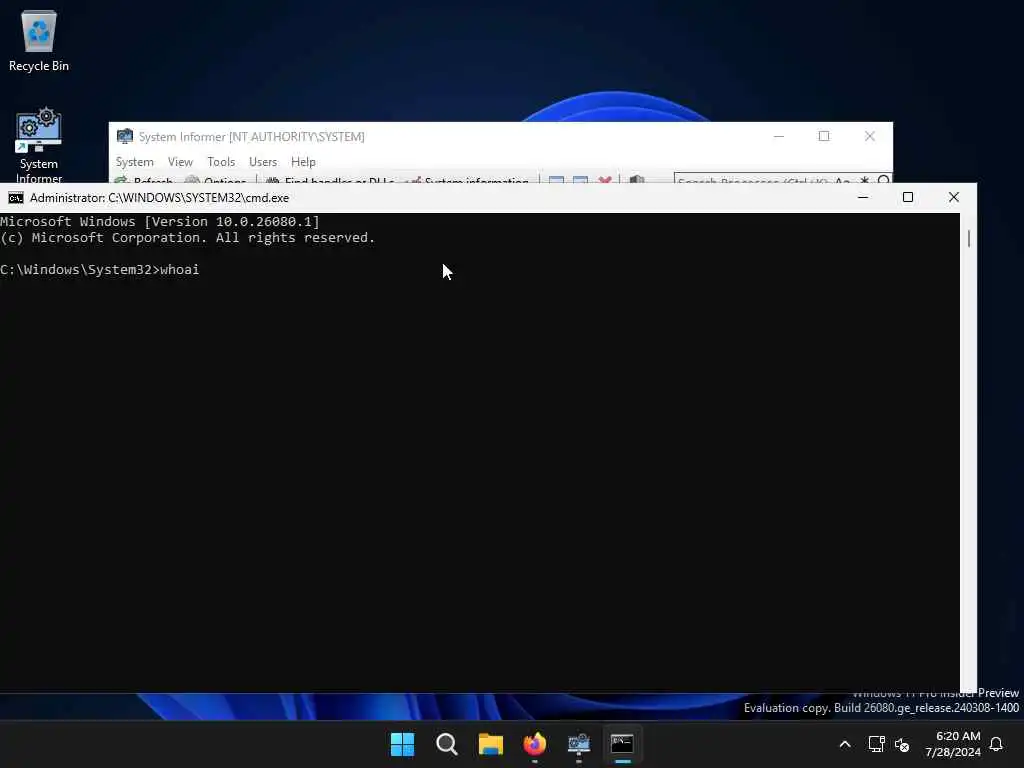The width and height of the screenshot is (1024, 768).
Task: Open the notifications bell
Action: tap(996, 744)
